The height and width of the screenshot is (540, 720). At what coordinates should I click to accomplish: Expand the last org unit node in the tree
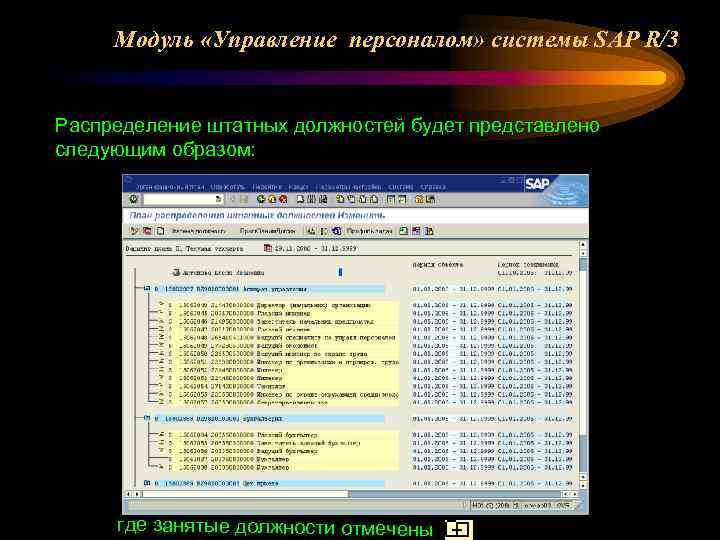point(147,483)
